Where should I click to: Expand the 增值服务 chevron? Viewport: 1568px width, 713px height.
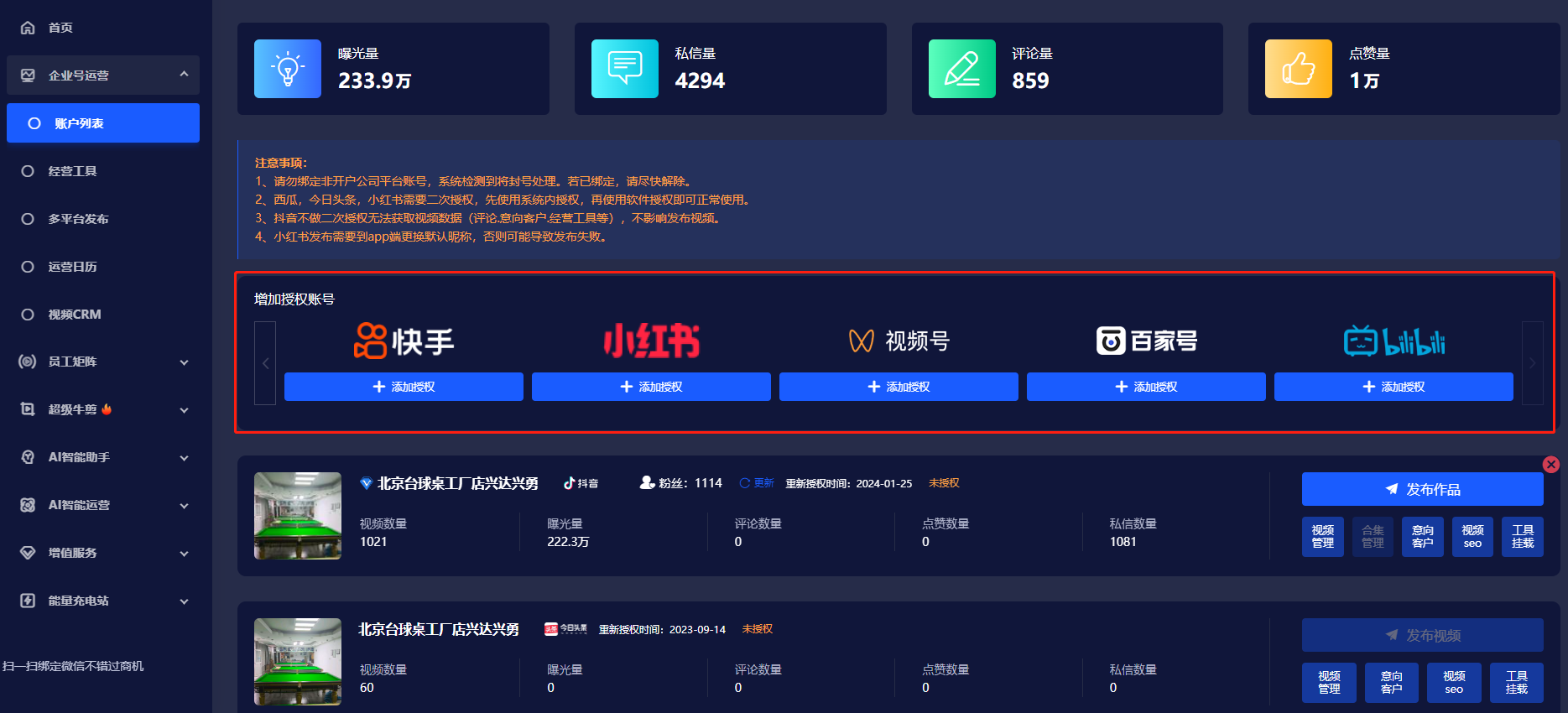click(x=184, y=554)
